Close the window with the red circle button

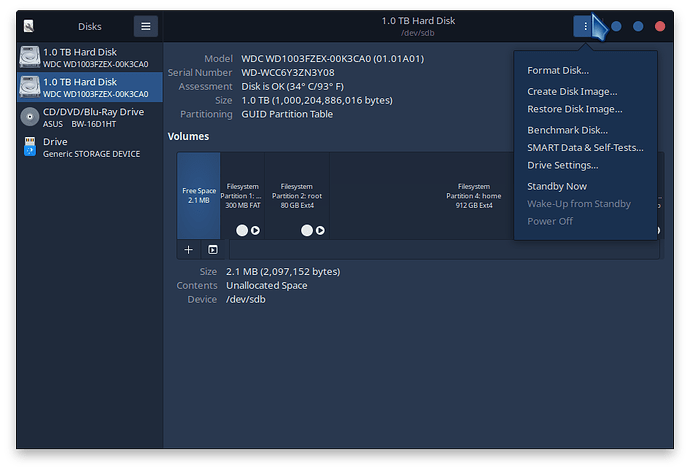[x=660, y=26]
